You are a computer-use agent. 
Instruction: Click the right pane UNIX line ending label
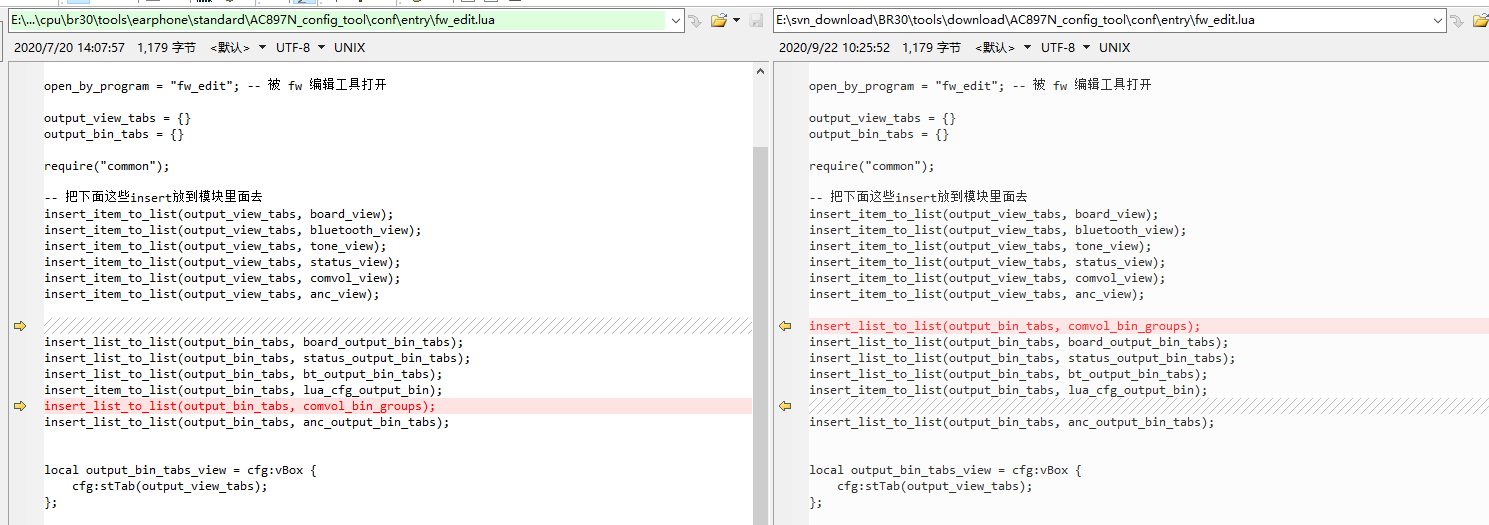[x=1114, y=47]
